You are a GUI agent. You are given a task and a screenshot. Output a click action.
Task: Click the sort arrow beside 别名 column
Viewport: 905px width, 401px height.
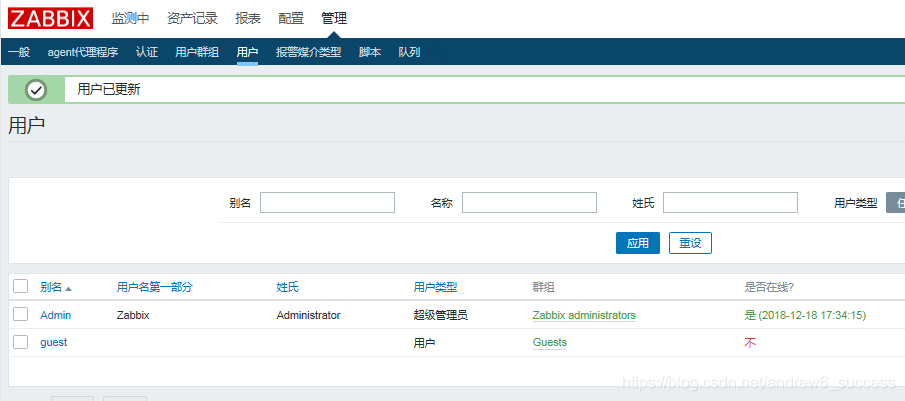(x=68, y=288)
